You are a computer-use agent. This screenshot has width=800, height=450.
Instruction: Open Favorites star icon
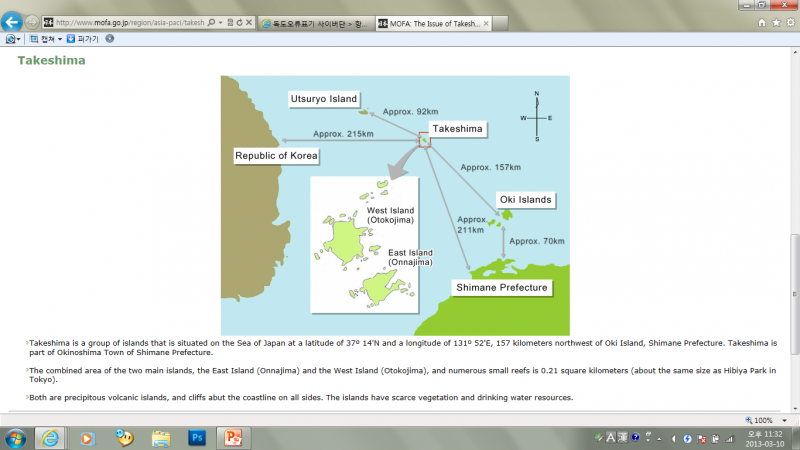775,21
